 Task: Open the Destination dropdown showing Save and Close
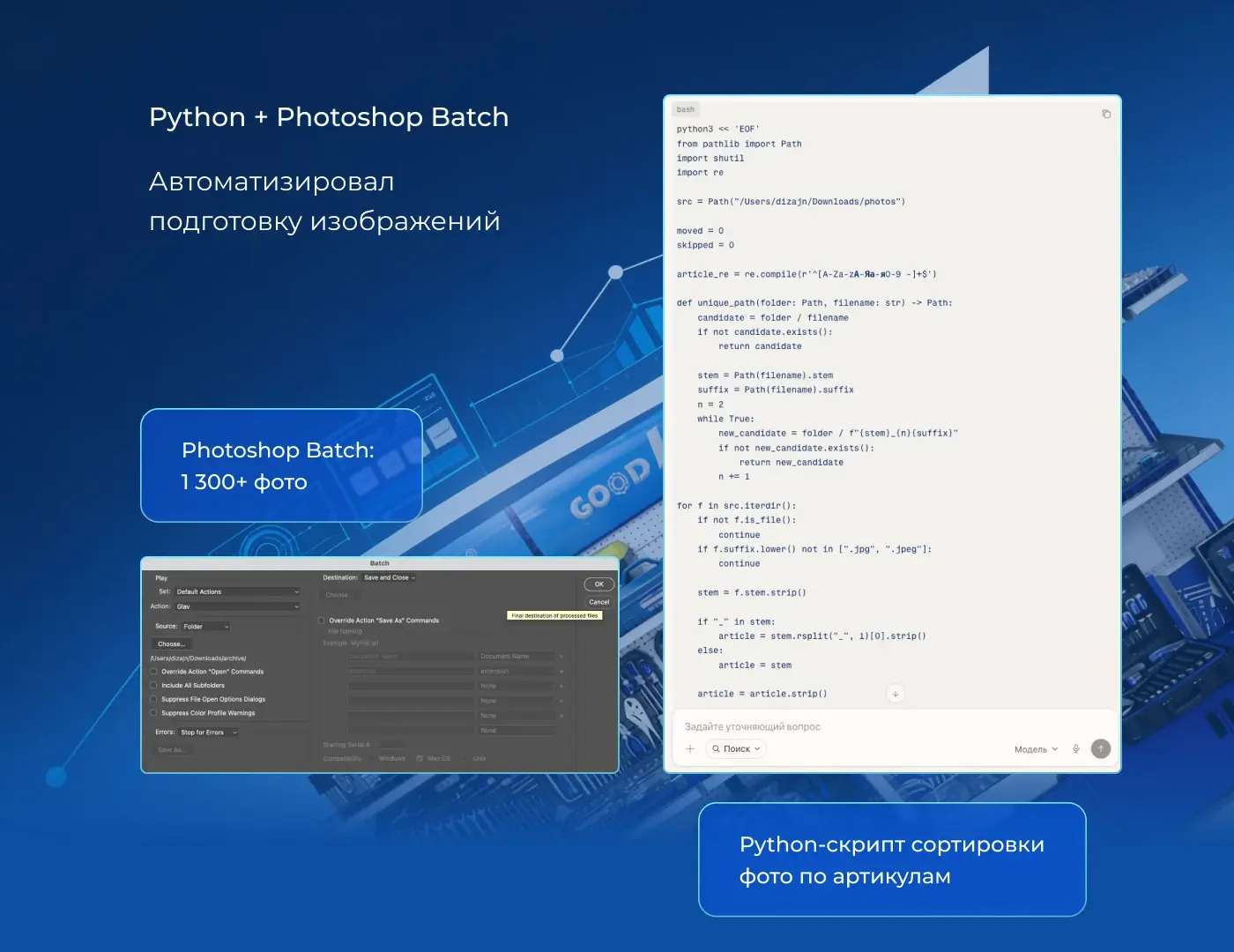389,577
